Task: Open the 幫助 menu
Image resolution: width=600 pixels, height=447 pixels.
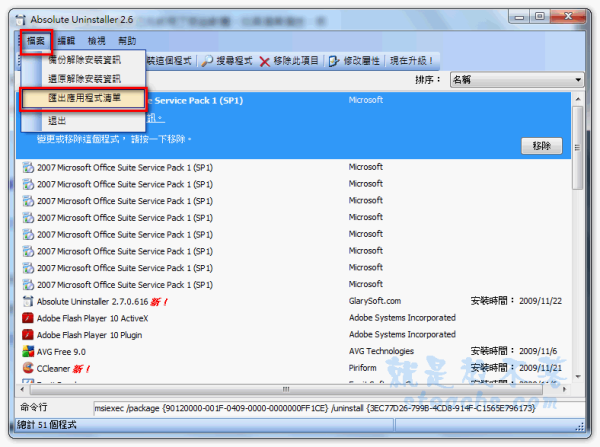Action: point(127,41)
